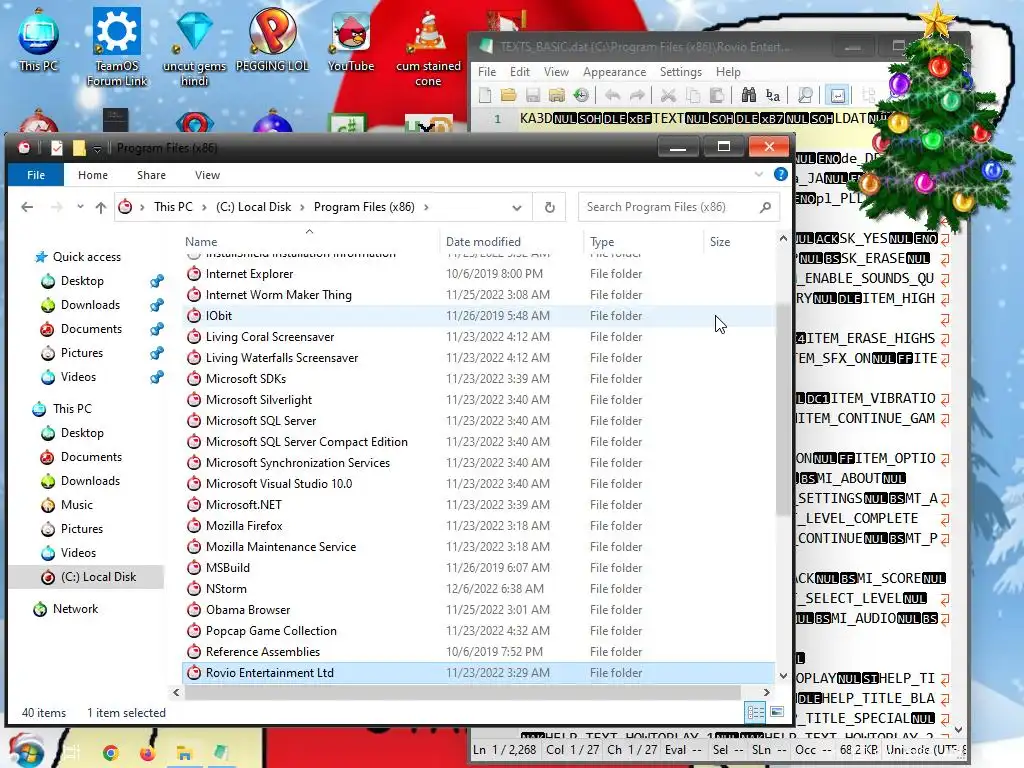Launch the PEGGING LOL desktop shortcut
1024x768 pixels.
(x=272, y=40)
